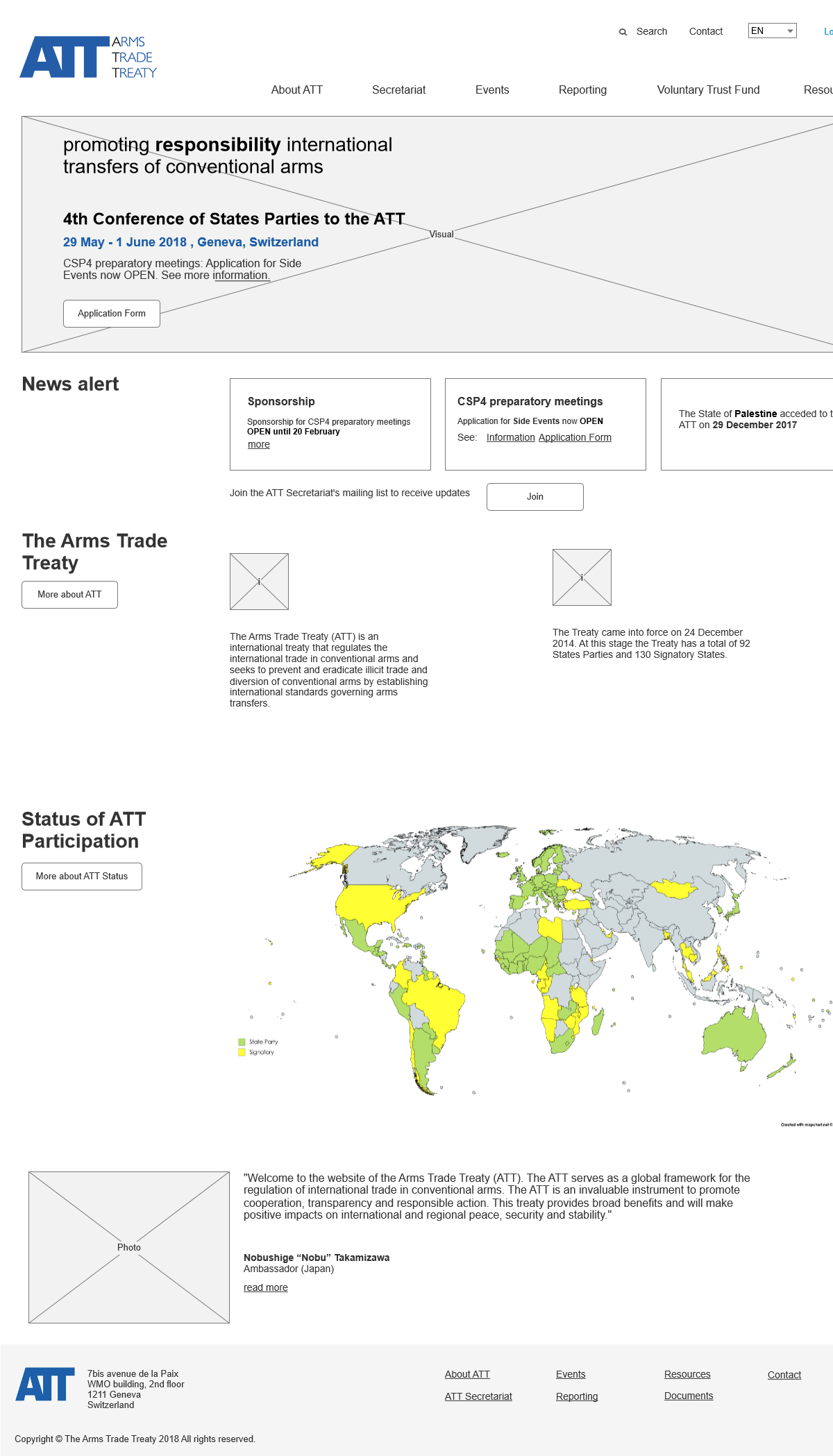Open Application Form link in CSP4 card
Image resolution: width=833 pixels, height=1456 pixels.
pyautogui.click(x=575, y=437)
